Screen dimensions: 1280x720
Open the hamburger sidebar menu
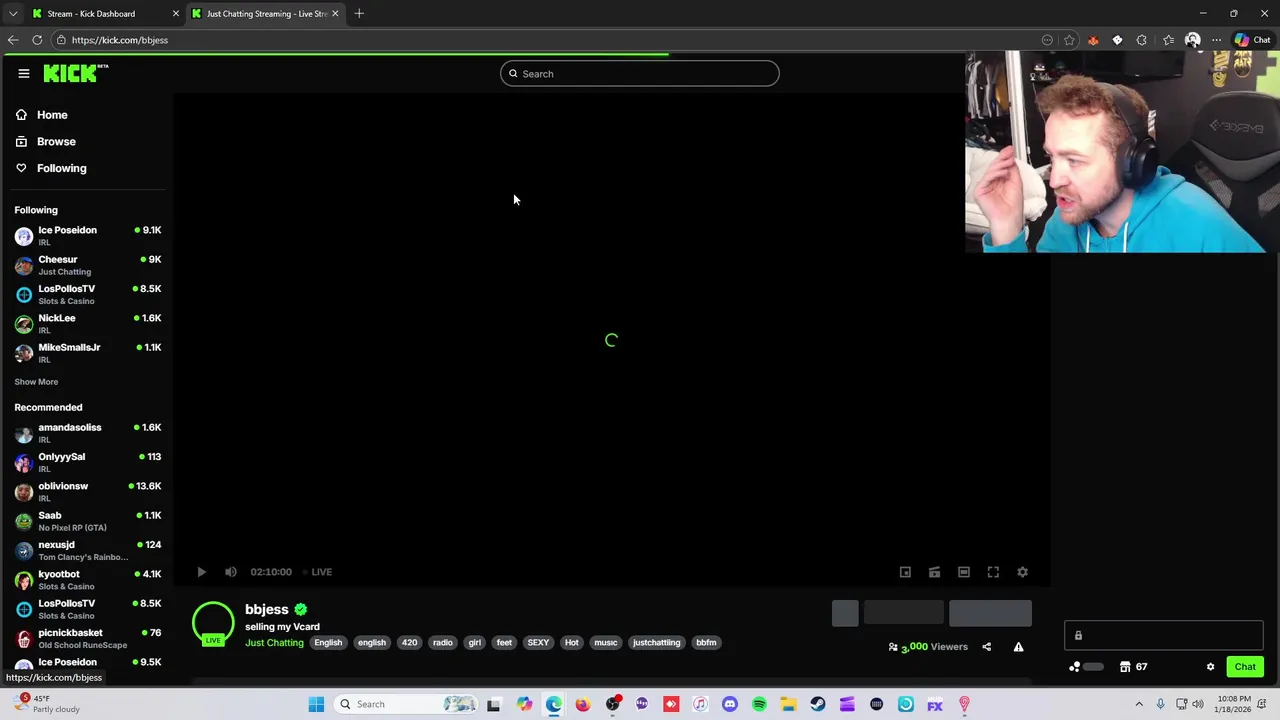(24, 73)
